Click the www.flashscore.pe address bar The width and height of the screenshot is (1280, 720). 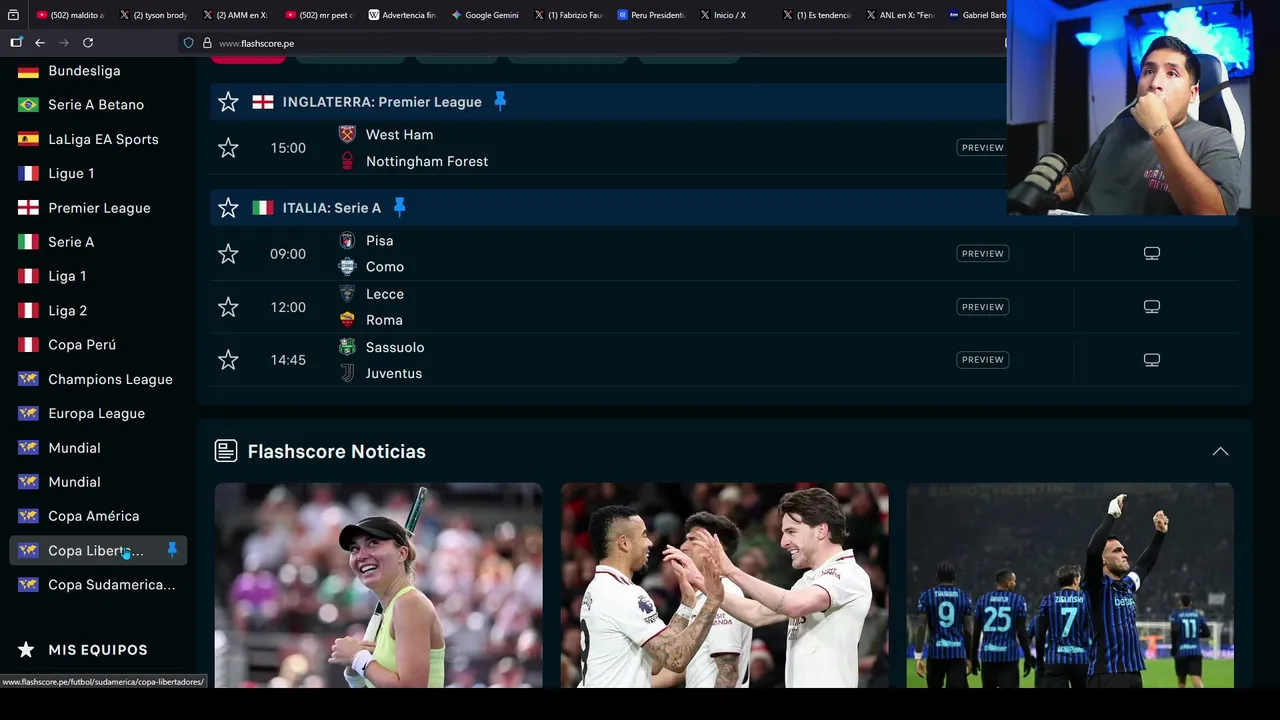pyautogui.click(x=256, y=43)
